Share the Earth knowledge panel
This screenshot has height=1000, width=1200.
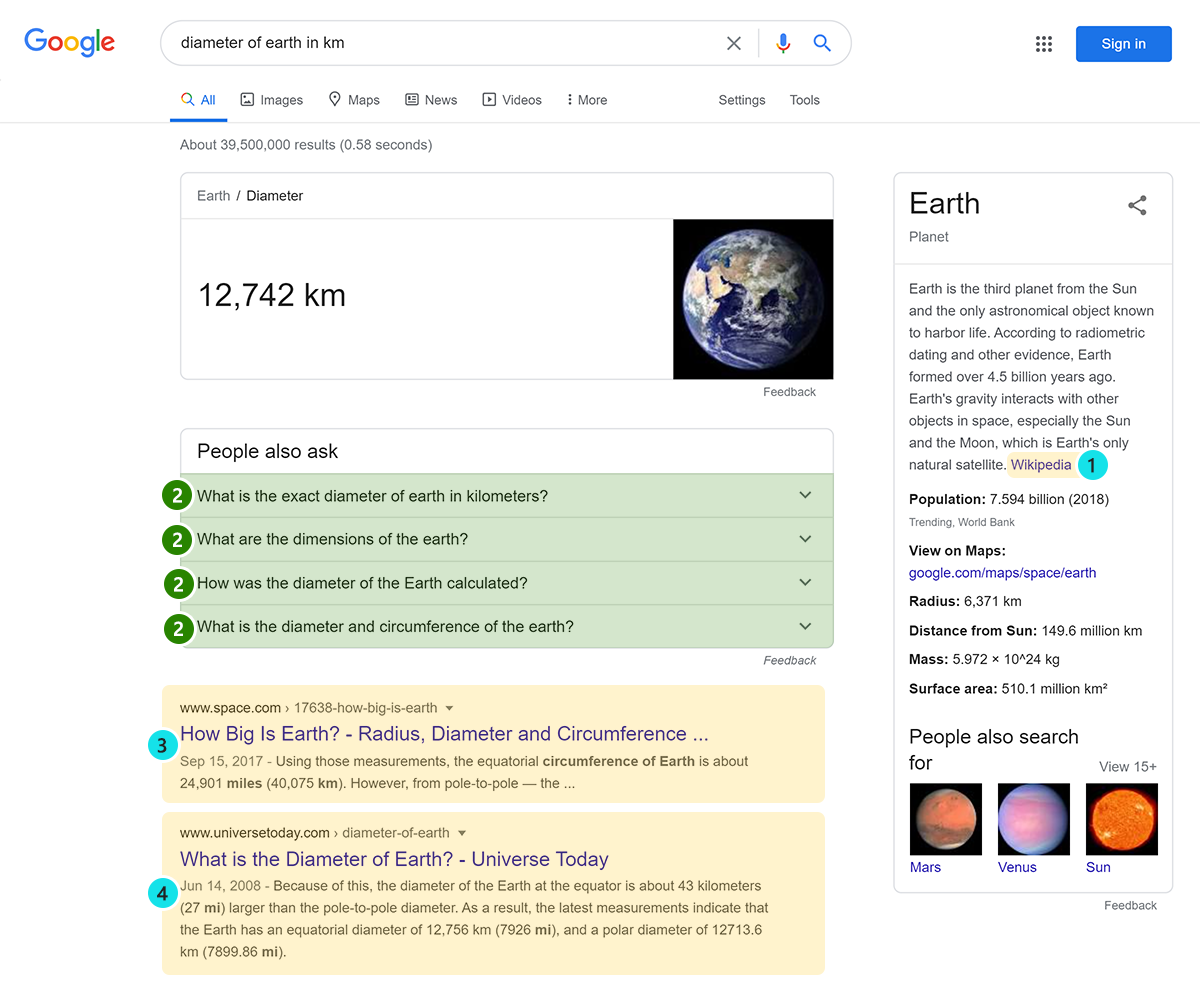(x=1137, y=205)
